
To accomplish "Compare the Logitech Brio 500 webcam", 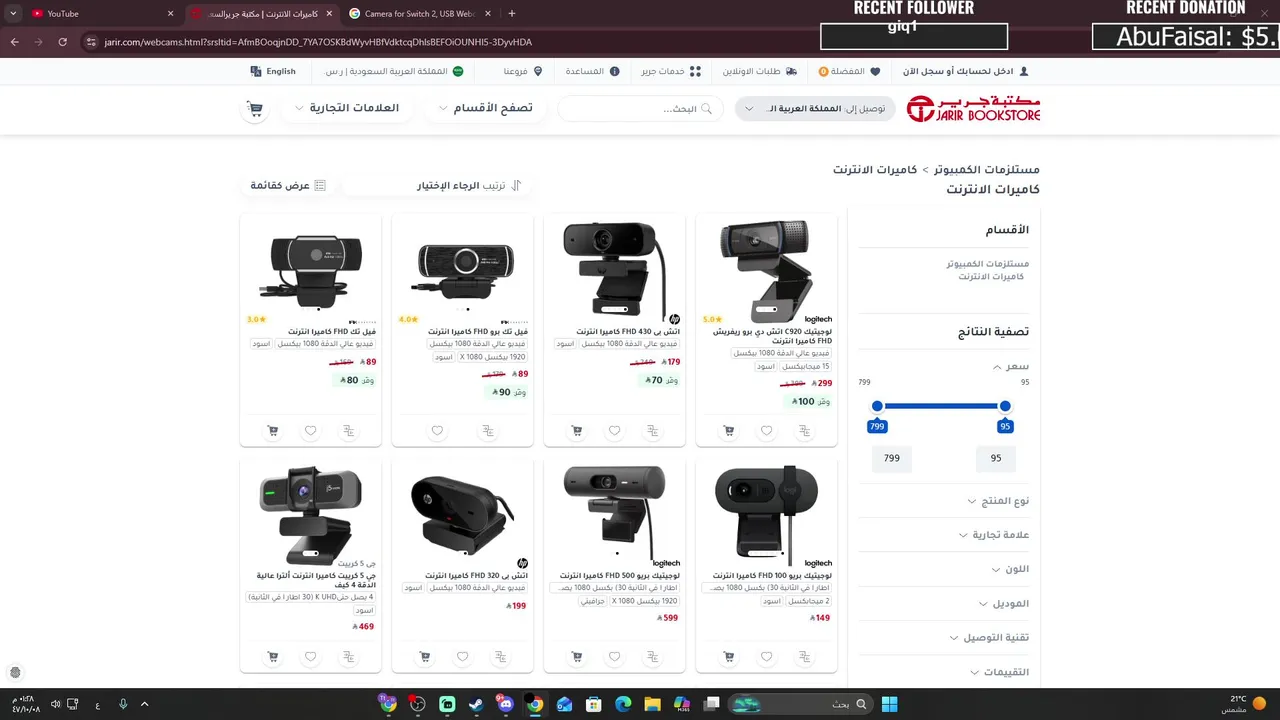I will 652,657.
